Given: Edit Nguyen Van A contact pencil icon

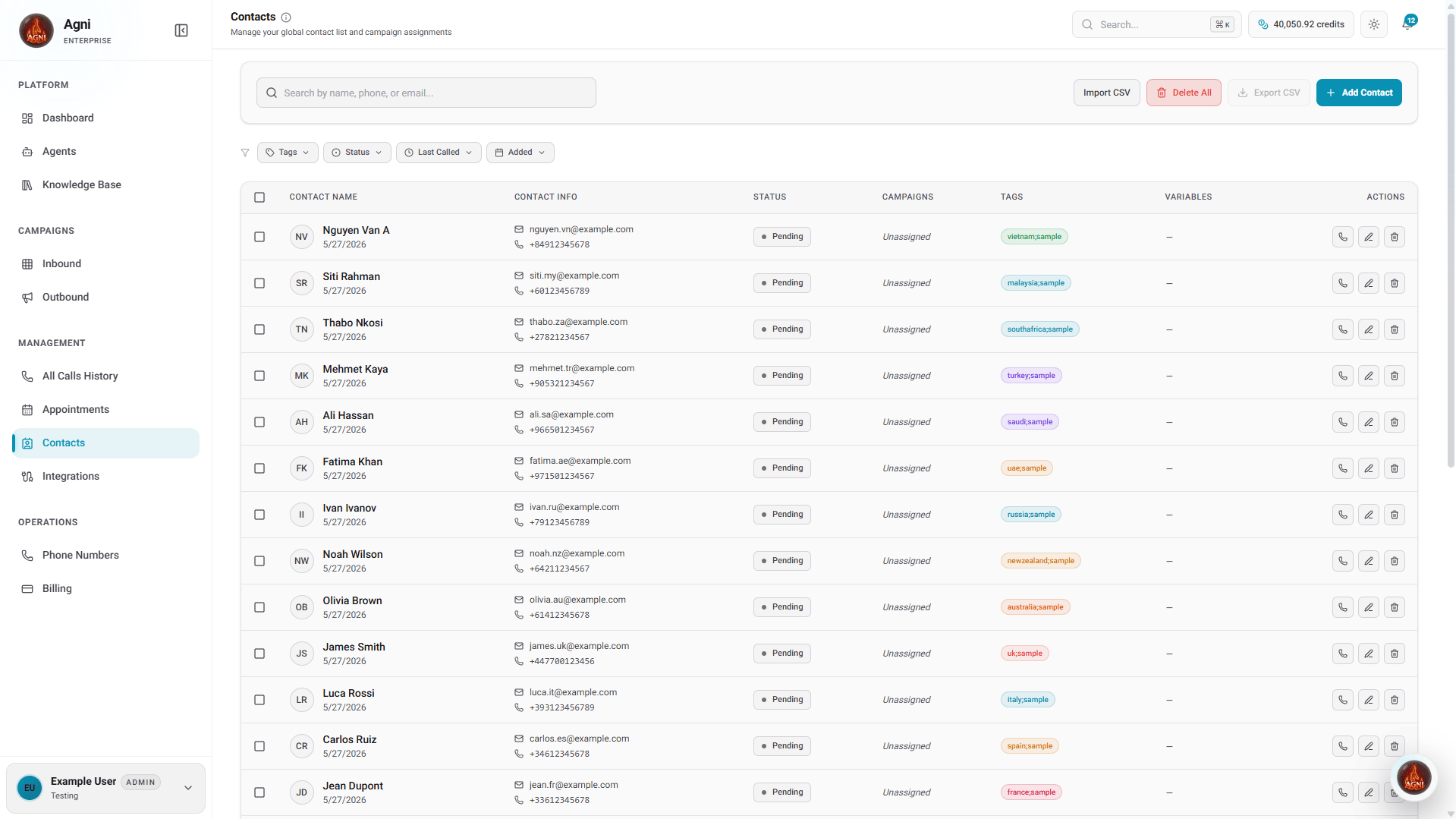Looking at the screenshot, I should tap(1369, 237).
